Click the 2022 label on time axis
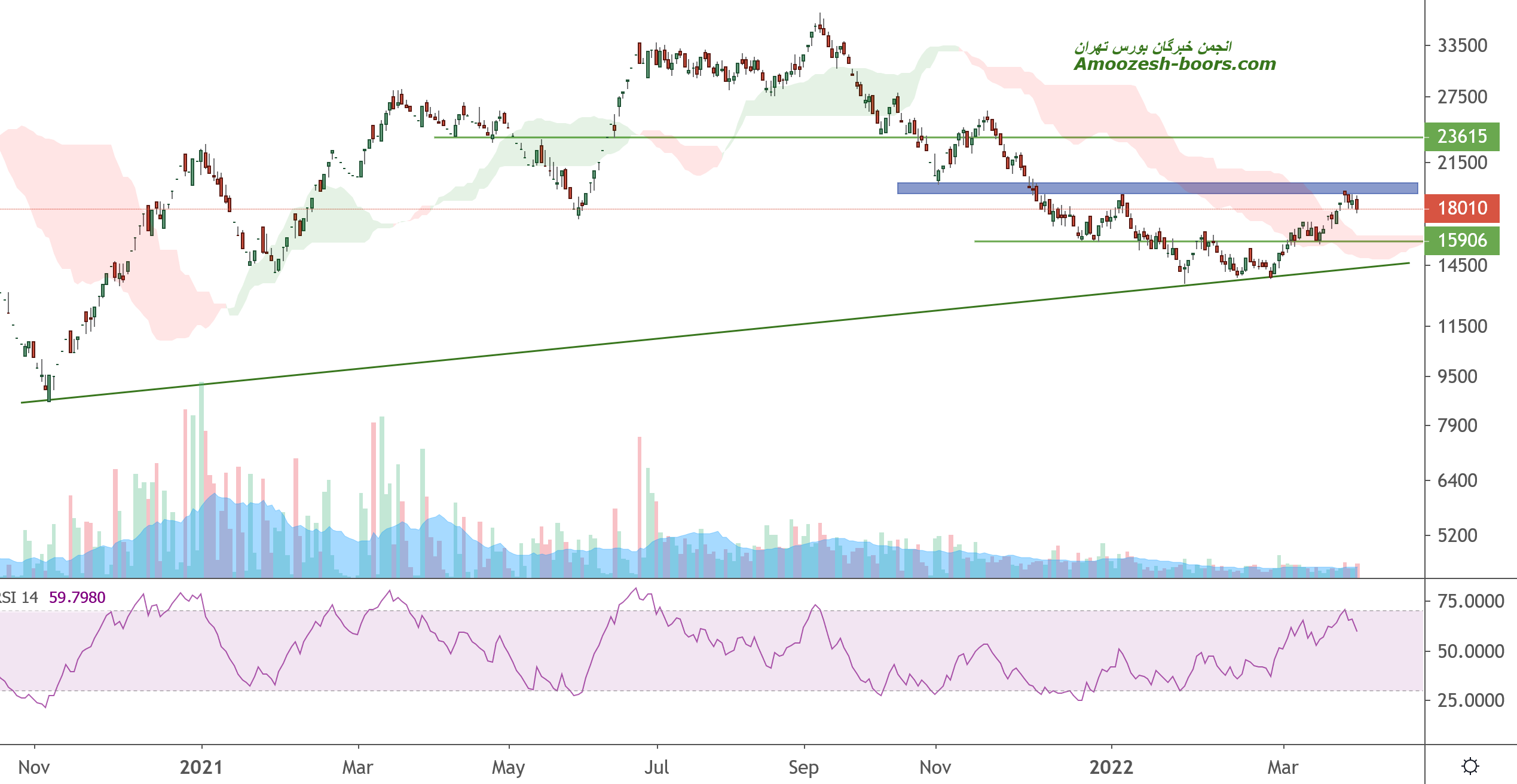 coord(1111,767)
